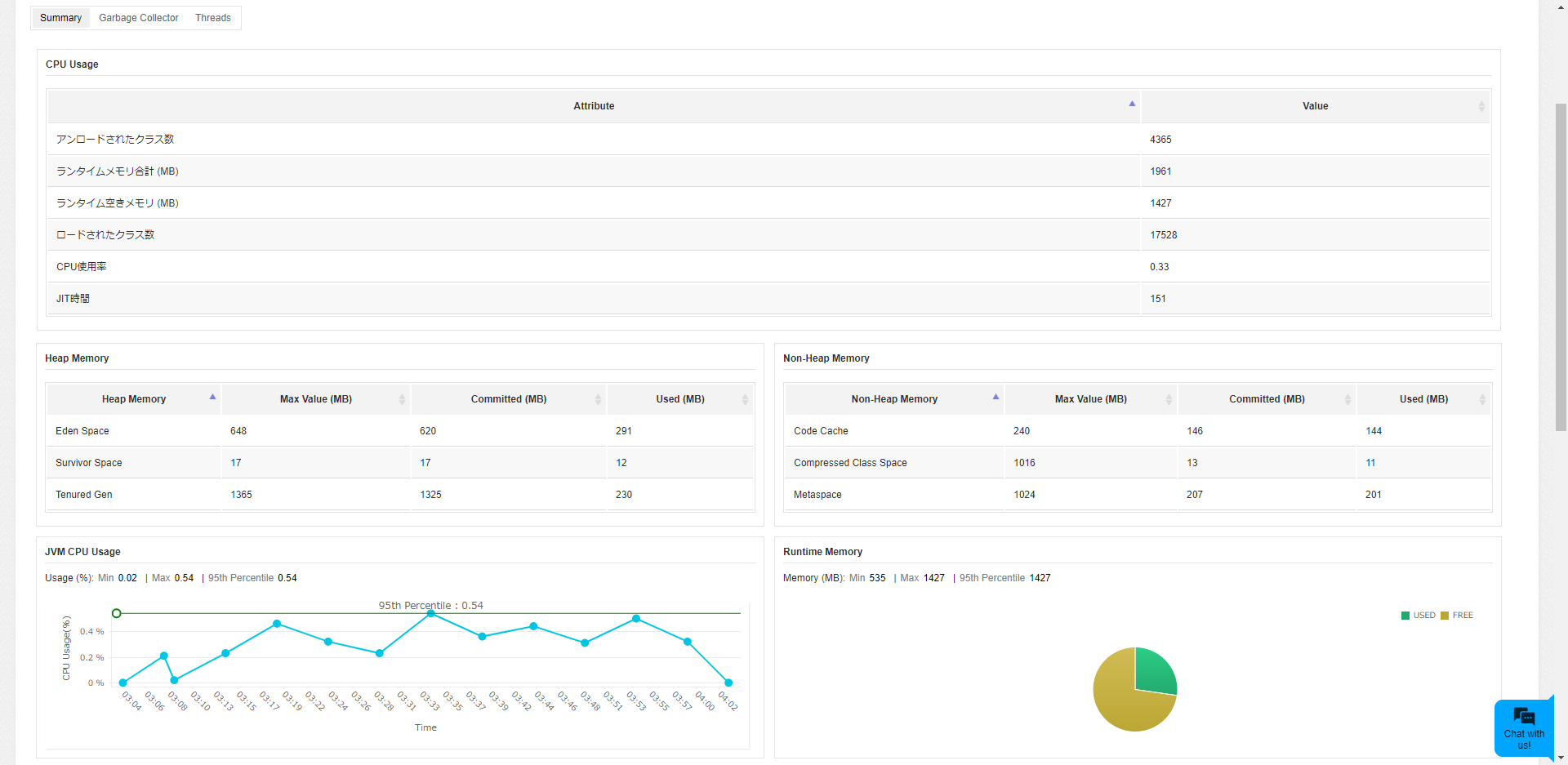Screen dimensions: 1568x765
Task: Sort Heap Memory by Committed (MB)
Action: 508,399
